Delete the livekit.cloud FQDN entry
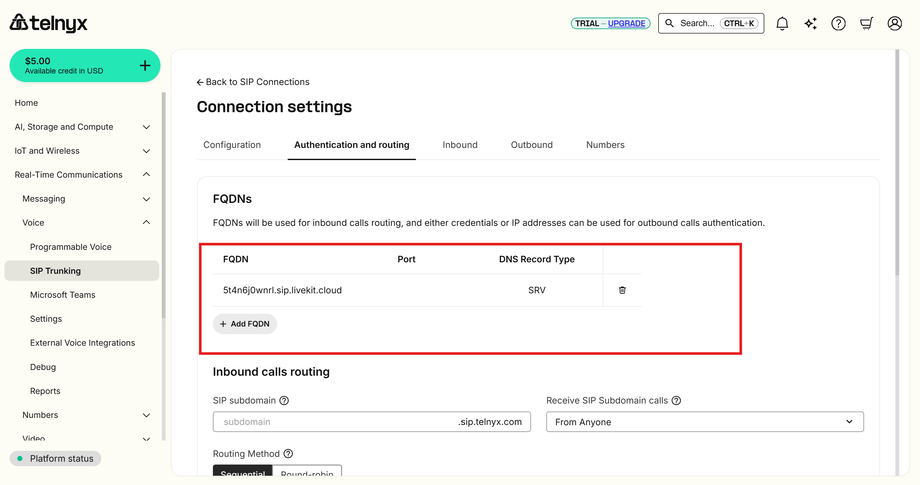 (622, 290)
